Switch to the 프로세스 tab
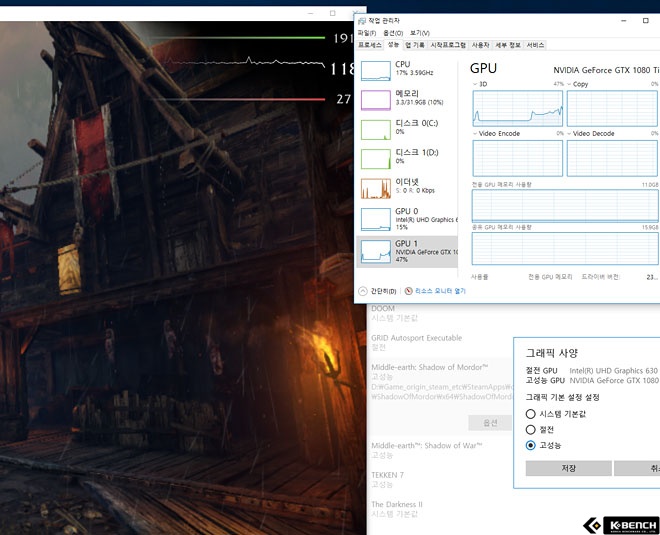The height and width of the screenshot is (535, 660). 370,45
